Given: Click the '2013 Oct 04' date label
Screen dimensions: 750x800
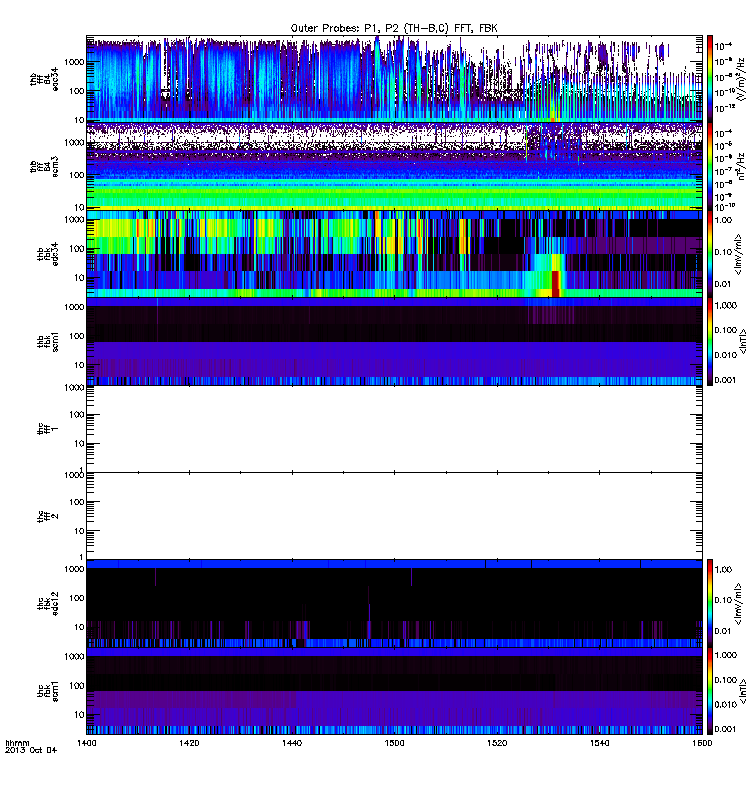Looking at the screenshot, I should point(31,750).
